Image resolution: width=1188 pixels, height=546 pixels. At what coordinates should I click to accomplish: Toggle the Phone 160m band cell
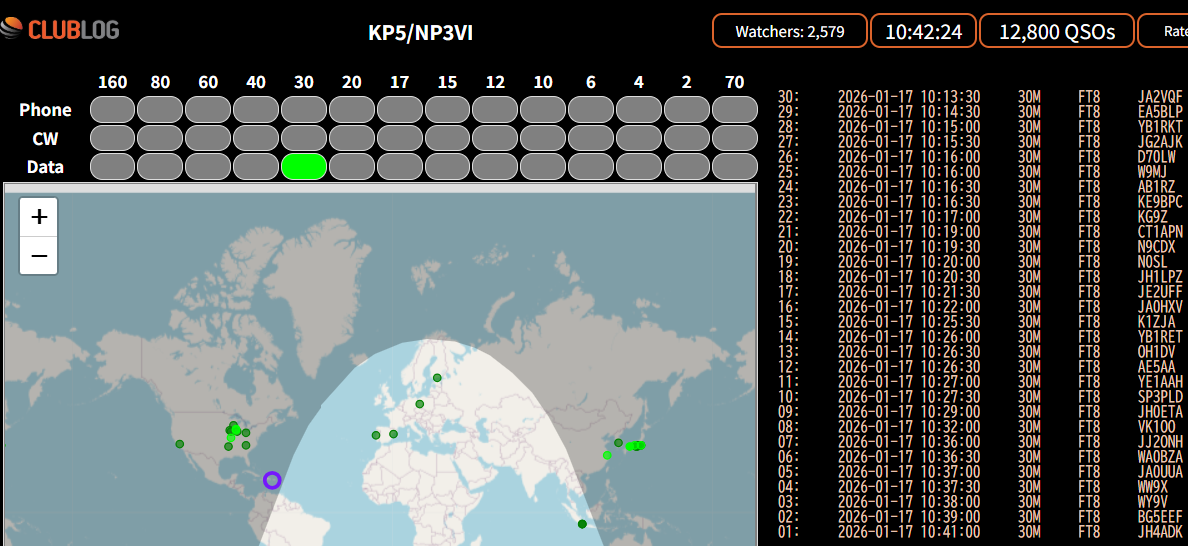(x=112, y=109)
